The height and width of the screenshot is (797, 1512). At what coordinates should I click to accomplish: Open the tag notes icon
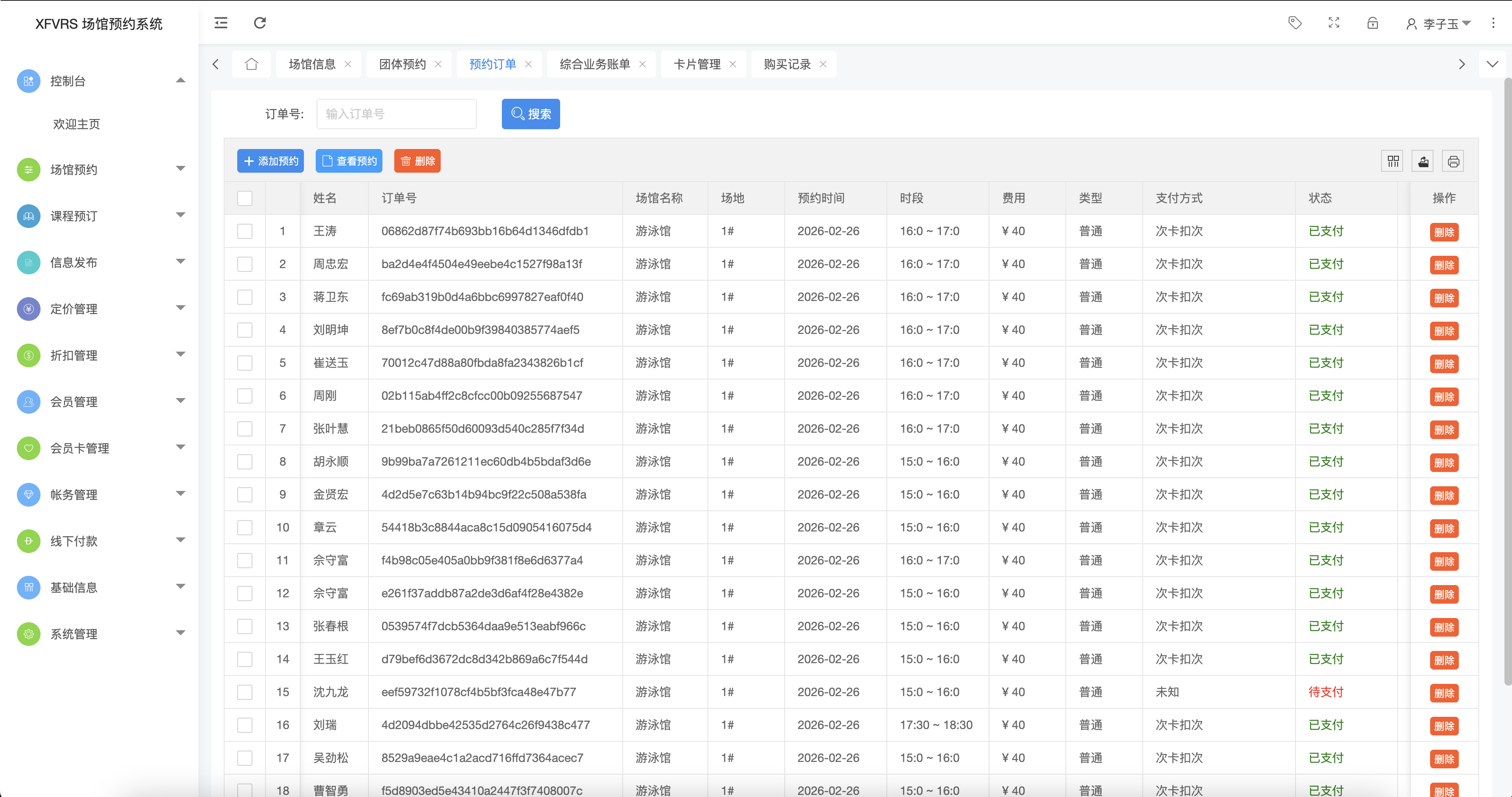point(1295,23)
